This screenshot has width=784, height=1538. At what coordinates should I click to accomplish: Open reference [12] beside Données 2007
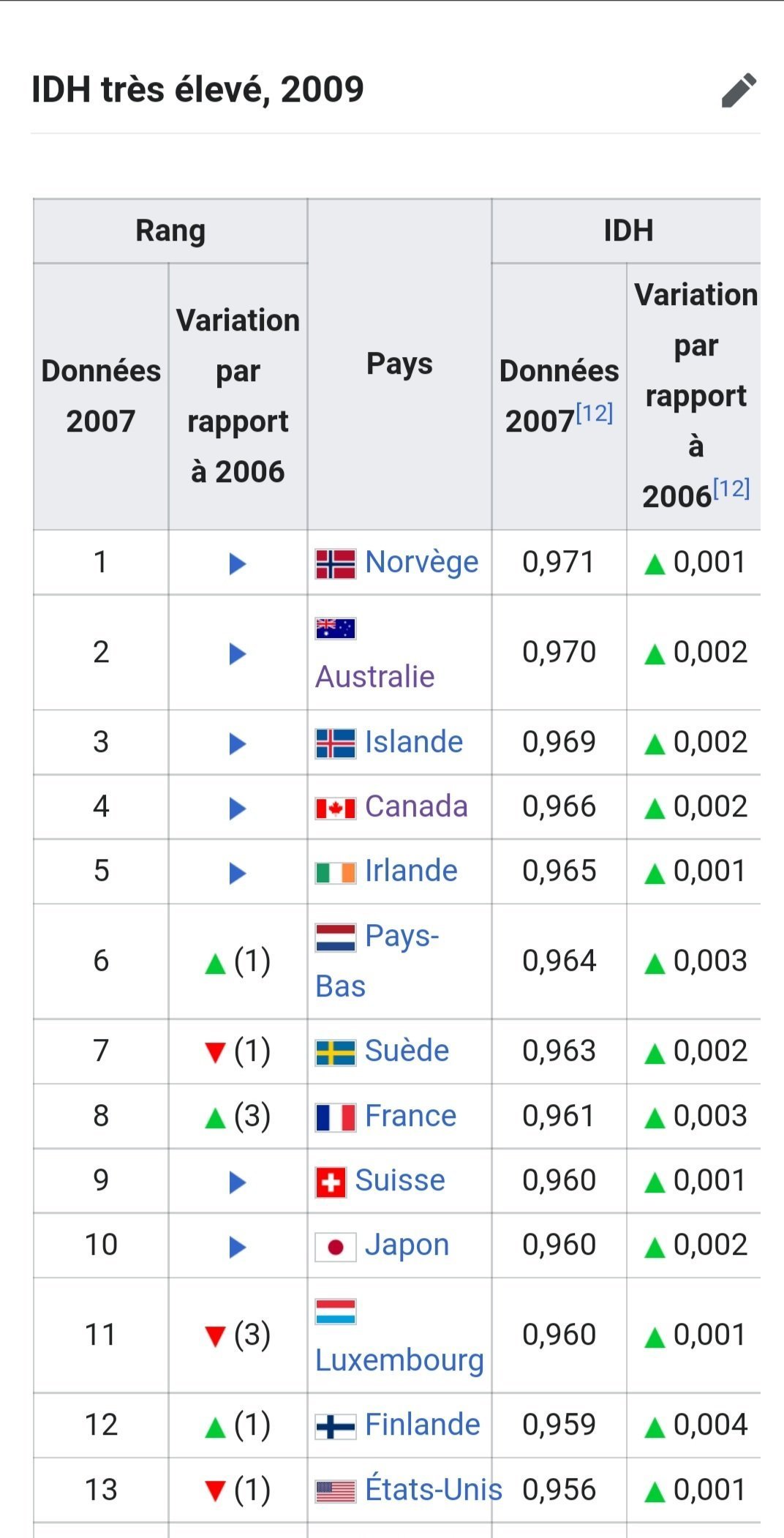(594, 413)
